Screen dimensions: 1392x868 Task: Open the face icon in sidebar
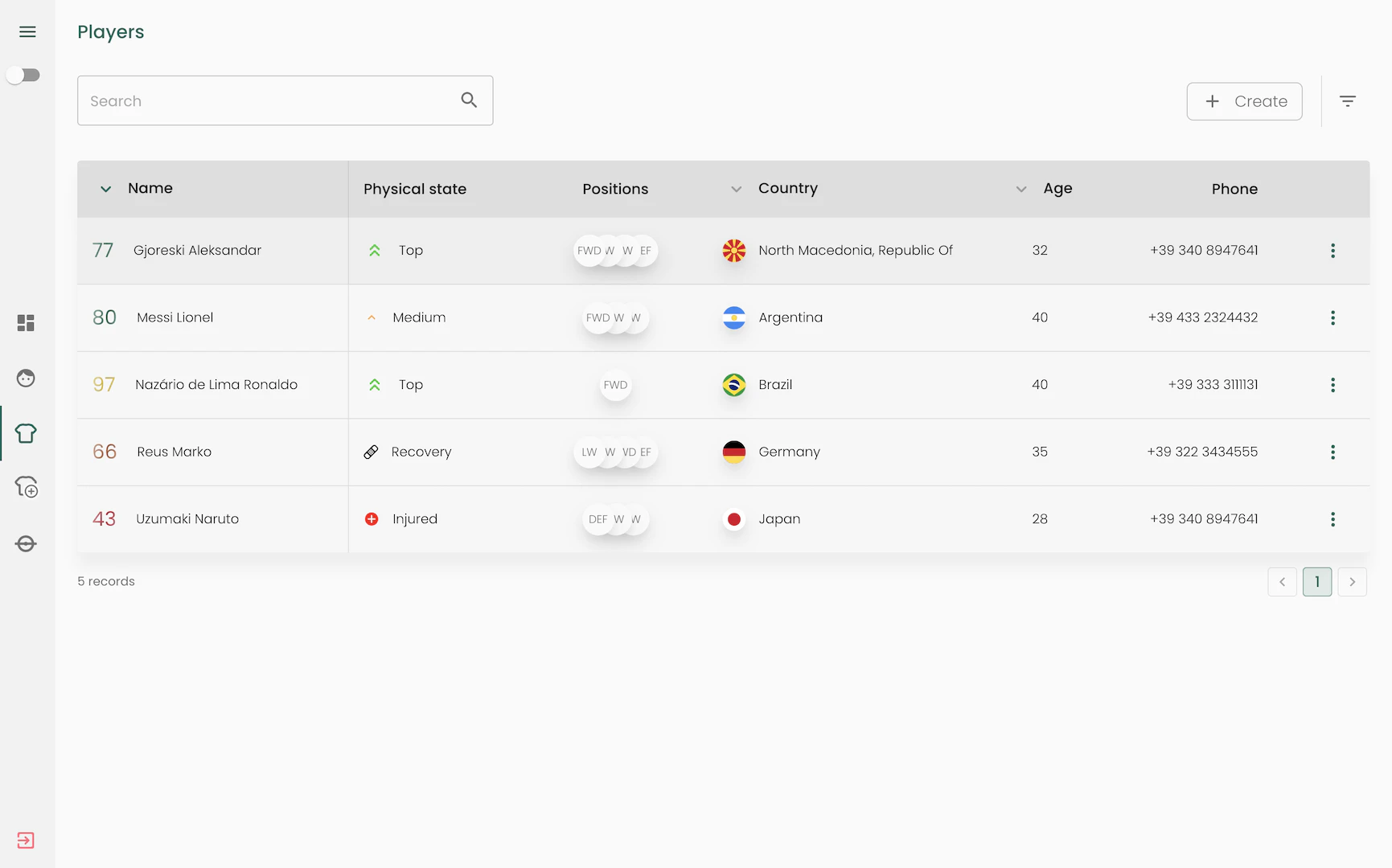click(x=26, y=378)
